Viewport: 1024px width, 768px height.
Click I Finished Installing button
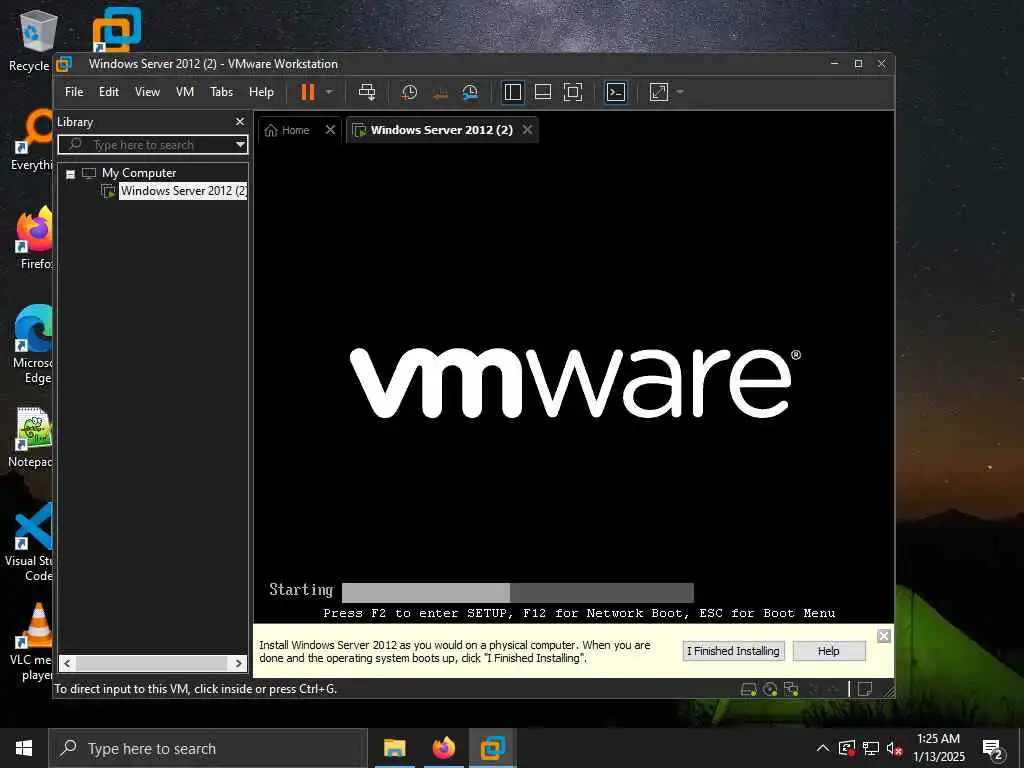[733, 651]
